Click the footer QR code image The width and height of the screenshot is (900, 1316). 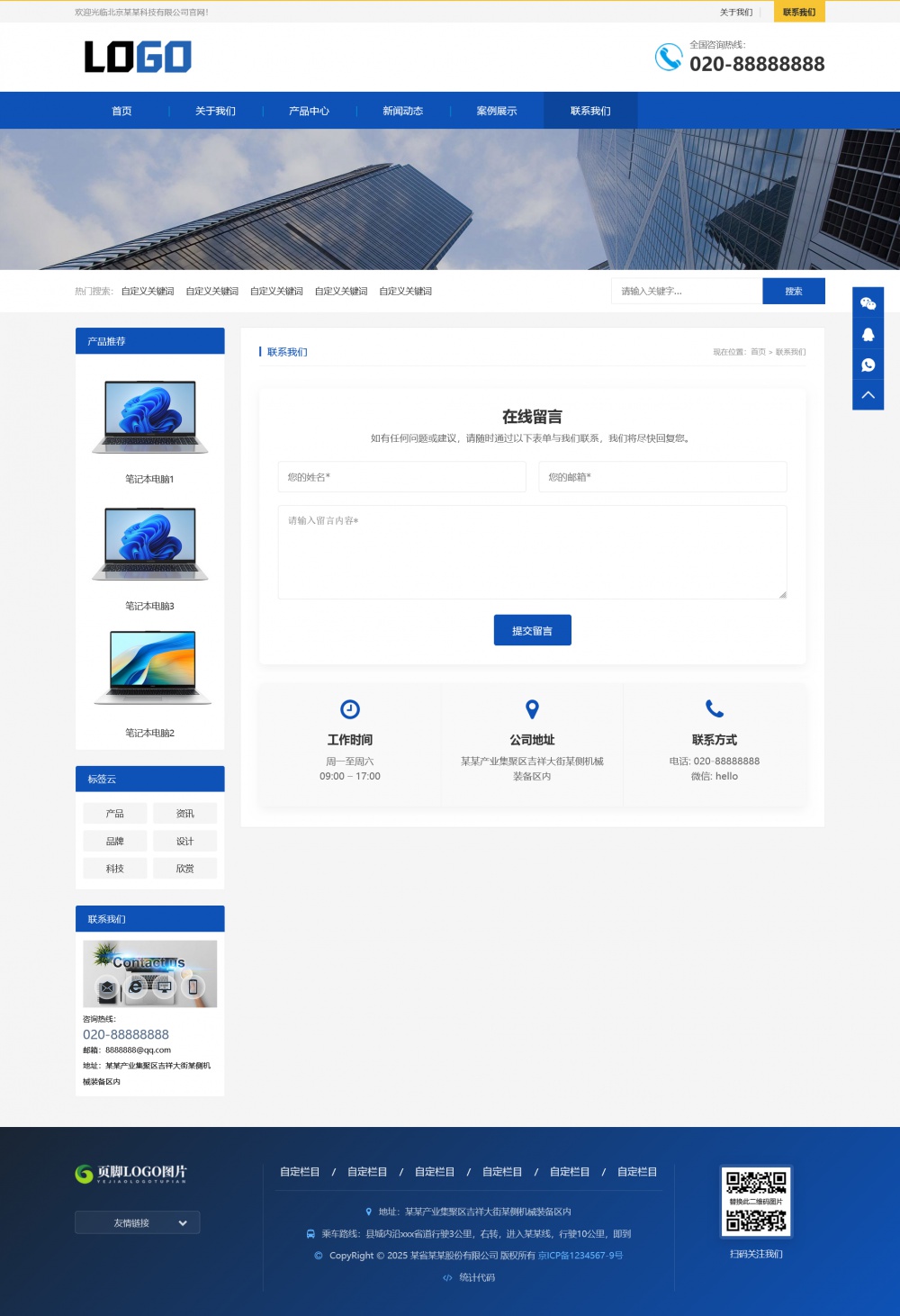(756, 1201)
